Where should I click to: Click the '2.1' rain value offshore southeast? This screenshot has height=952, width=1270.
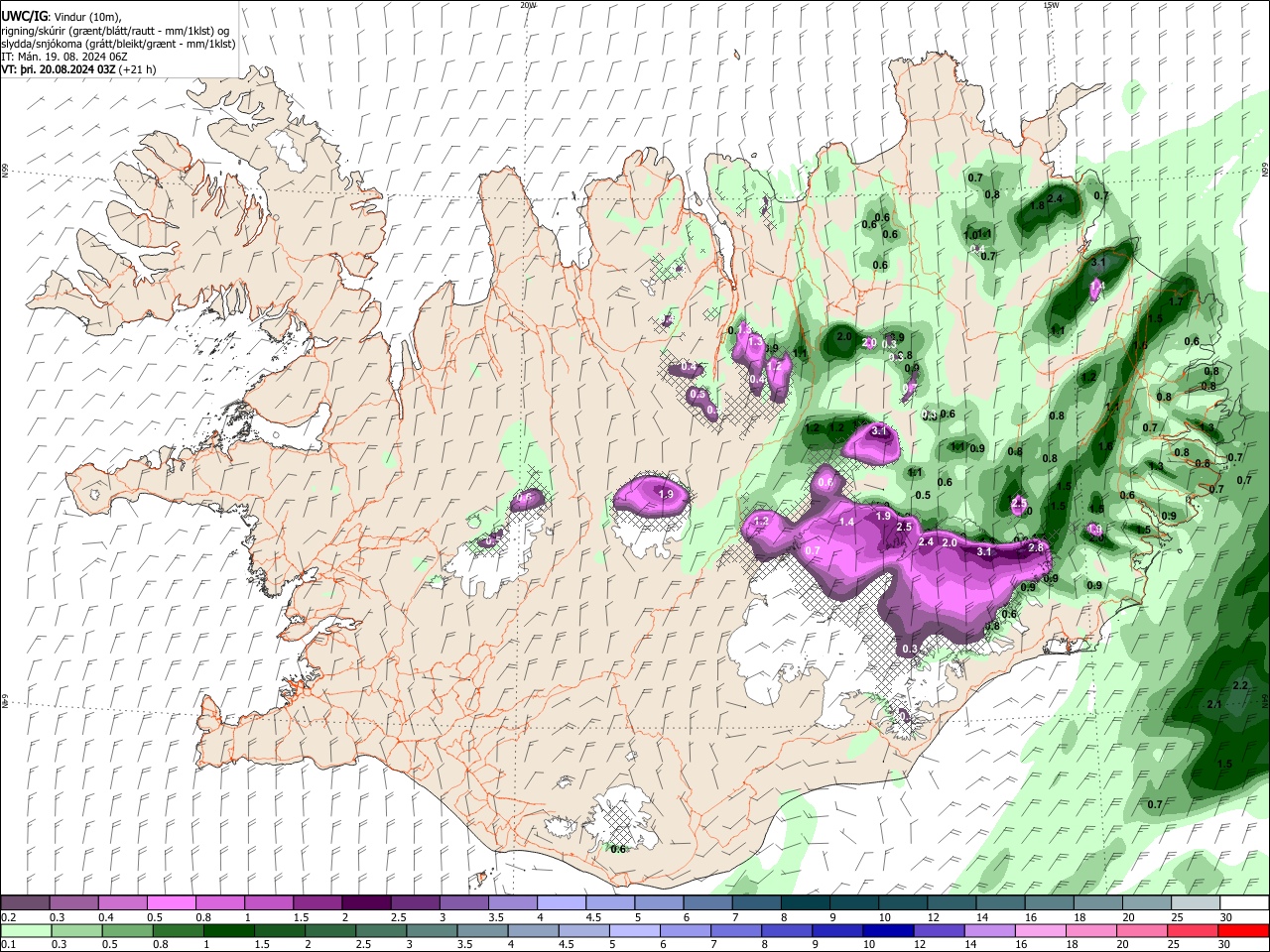[x=1213, y=704]
